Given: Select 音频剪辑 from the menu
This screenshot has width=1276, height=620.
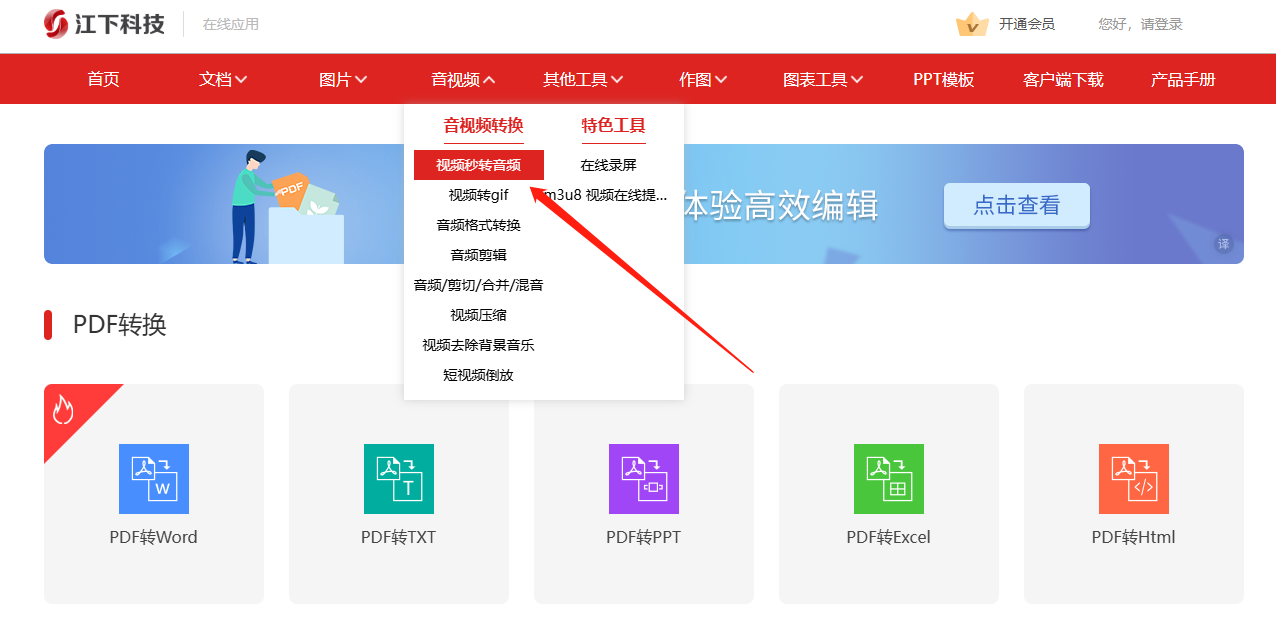Looking at the screenshot, I should (479, 255).
